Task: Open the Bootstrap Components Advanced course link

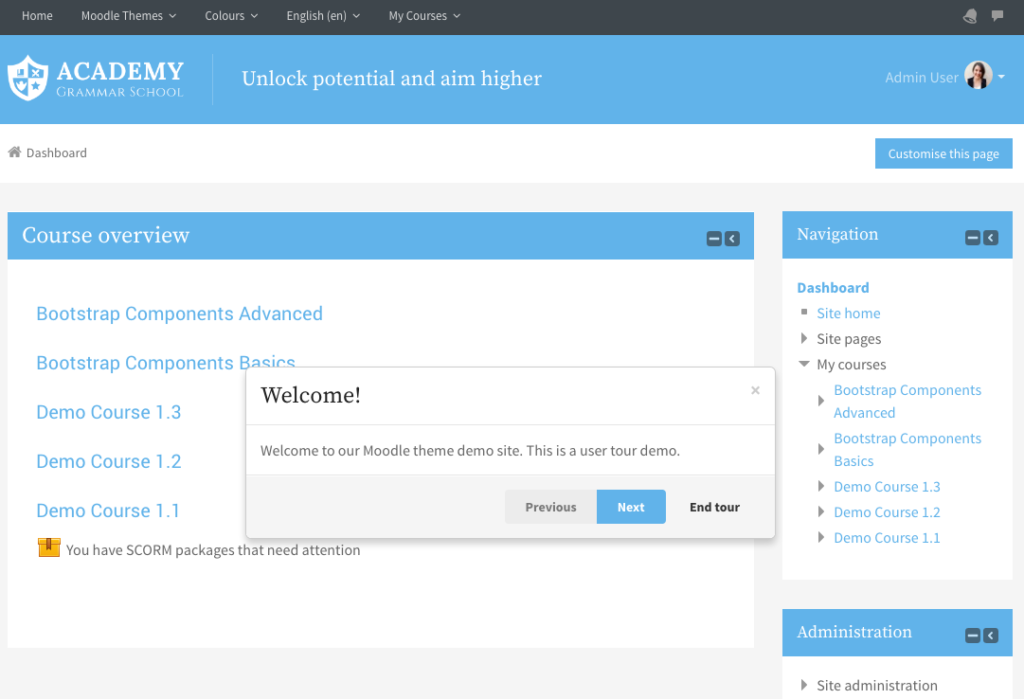Action: (x=179, y=313)
